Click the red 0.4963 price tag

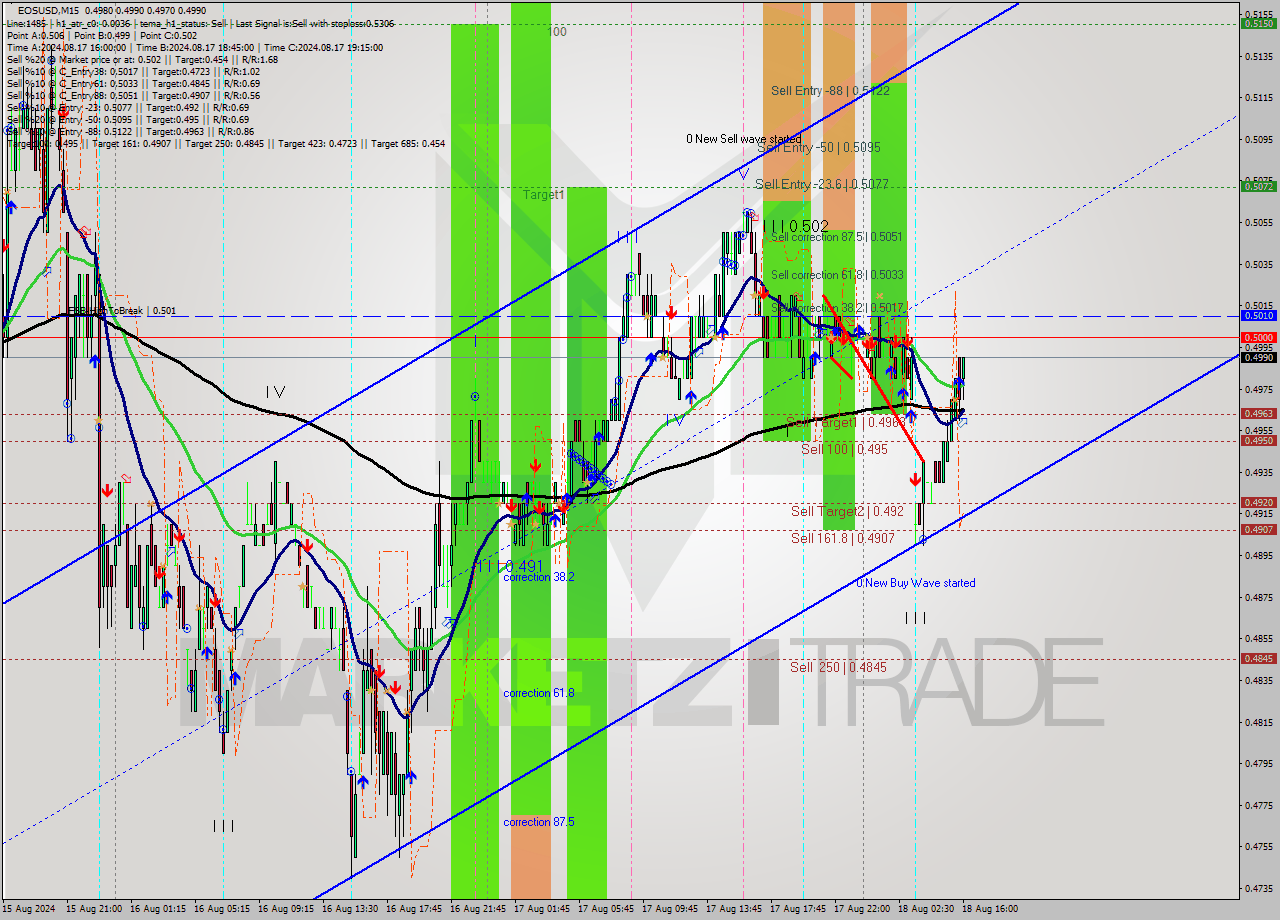coord(1258,413)
